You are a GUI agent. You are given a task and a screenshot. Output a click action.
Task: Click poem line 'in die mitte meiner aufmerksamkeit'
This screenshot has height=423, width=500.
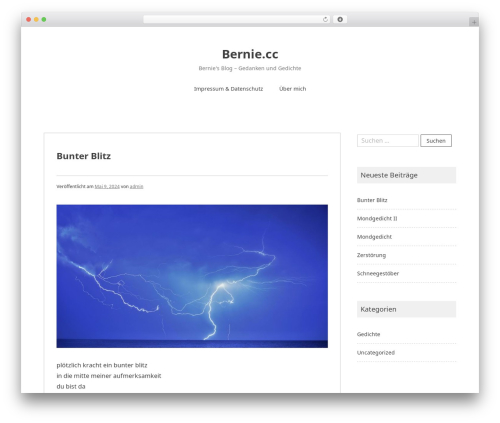(109, 376)
